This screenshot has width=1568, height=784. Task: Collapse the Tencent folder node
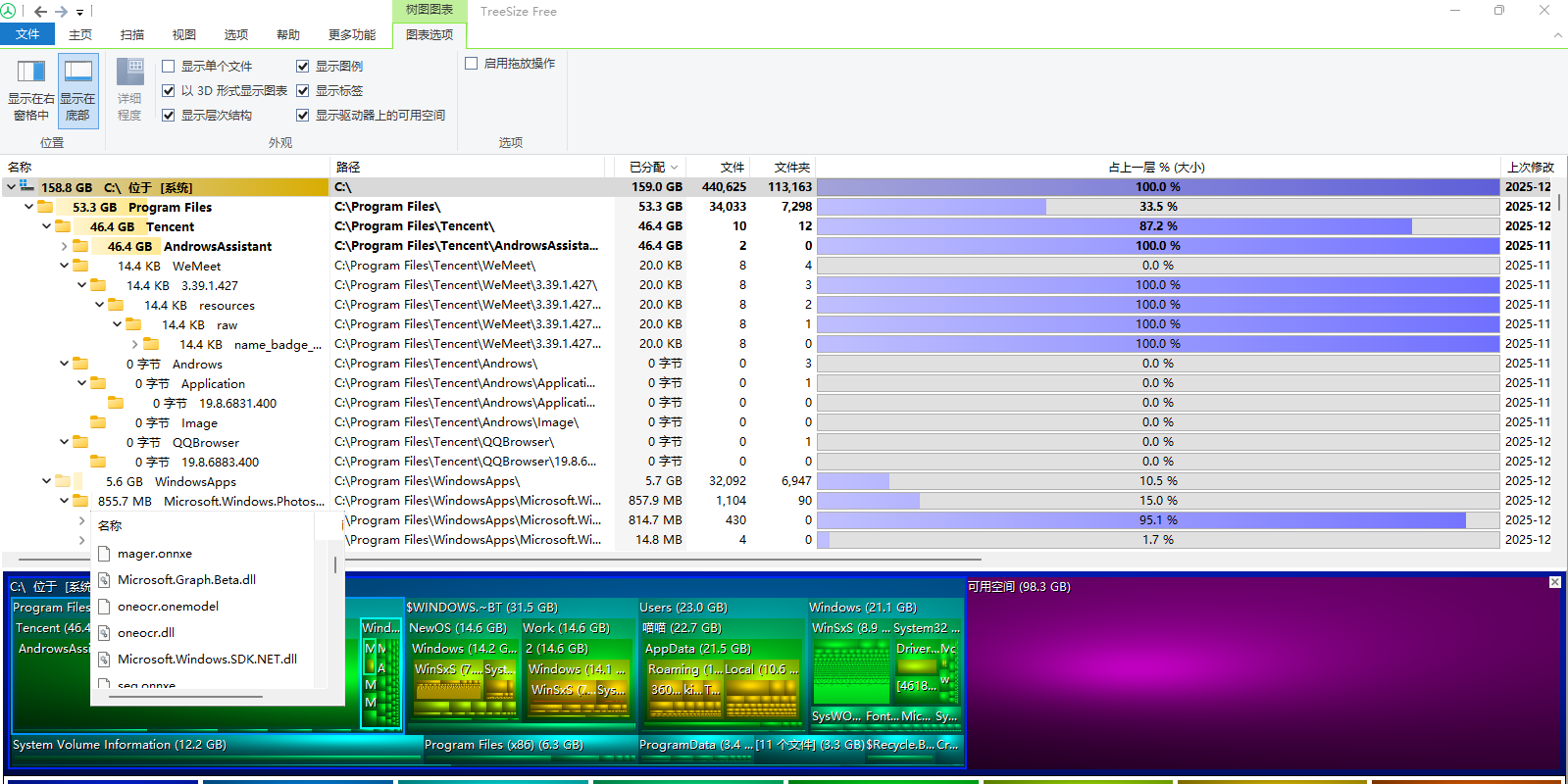point(46,226)
